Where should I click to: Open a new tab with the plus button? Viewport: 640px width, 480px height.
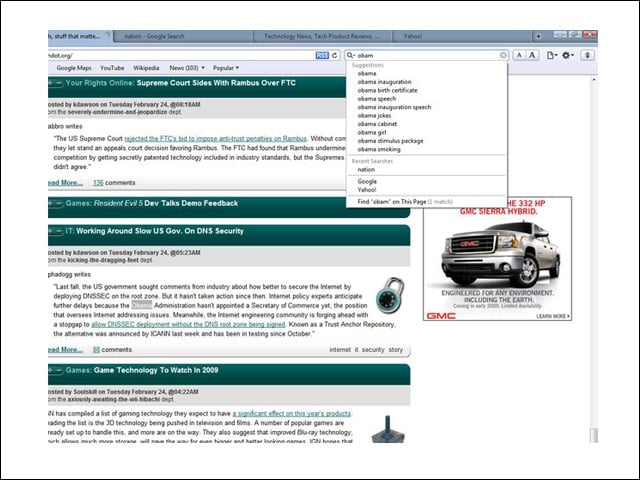click(538, 36)
